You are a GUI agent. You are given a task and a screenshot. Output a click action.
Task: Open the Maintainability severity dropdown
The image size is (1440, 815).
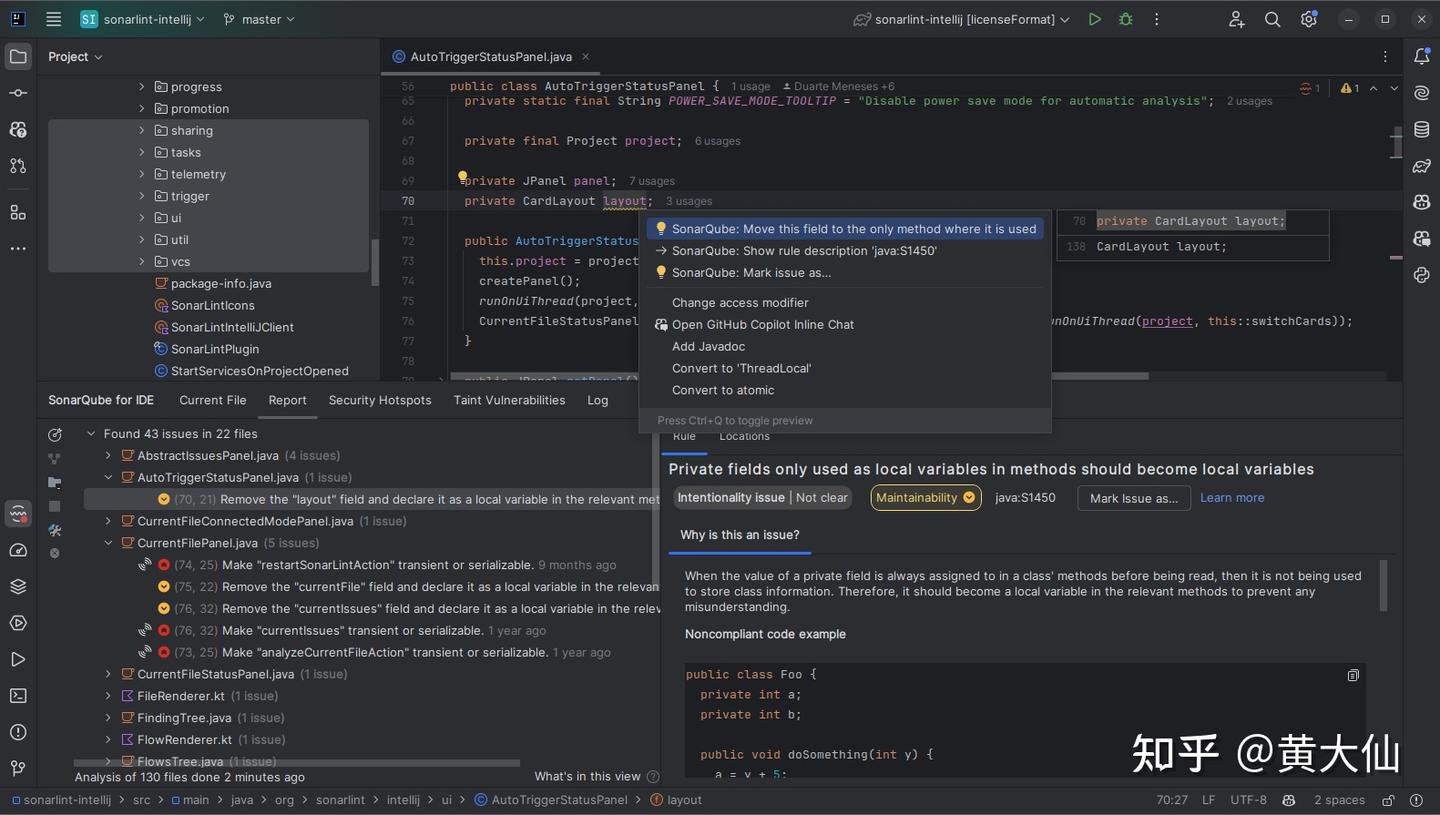(925, 498)
